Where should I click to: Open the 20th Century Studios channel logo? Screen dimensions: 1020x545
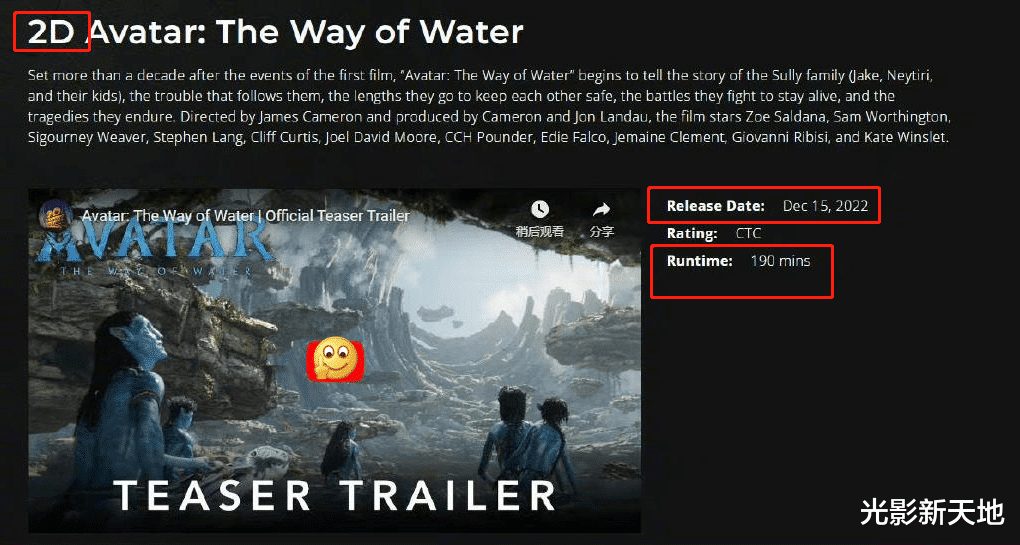click(x=55, y=215)
